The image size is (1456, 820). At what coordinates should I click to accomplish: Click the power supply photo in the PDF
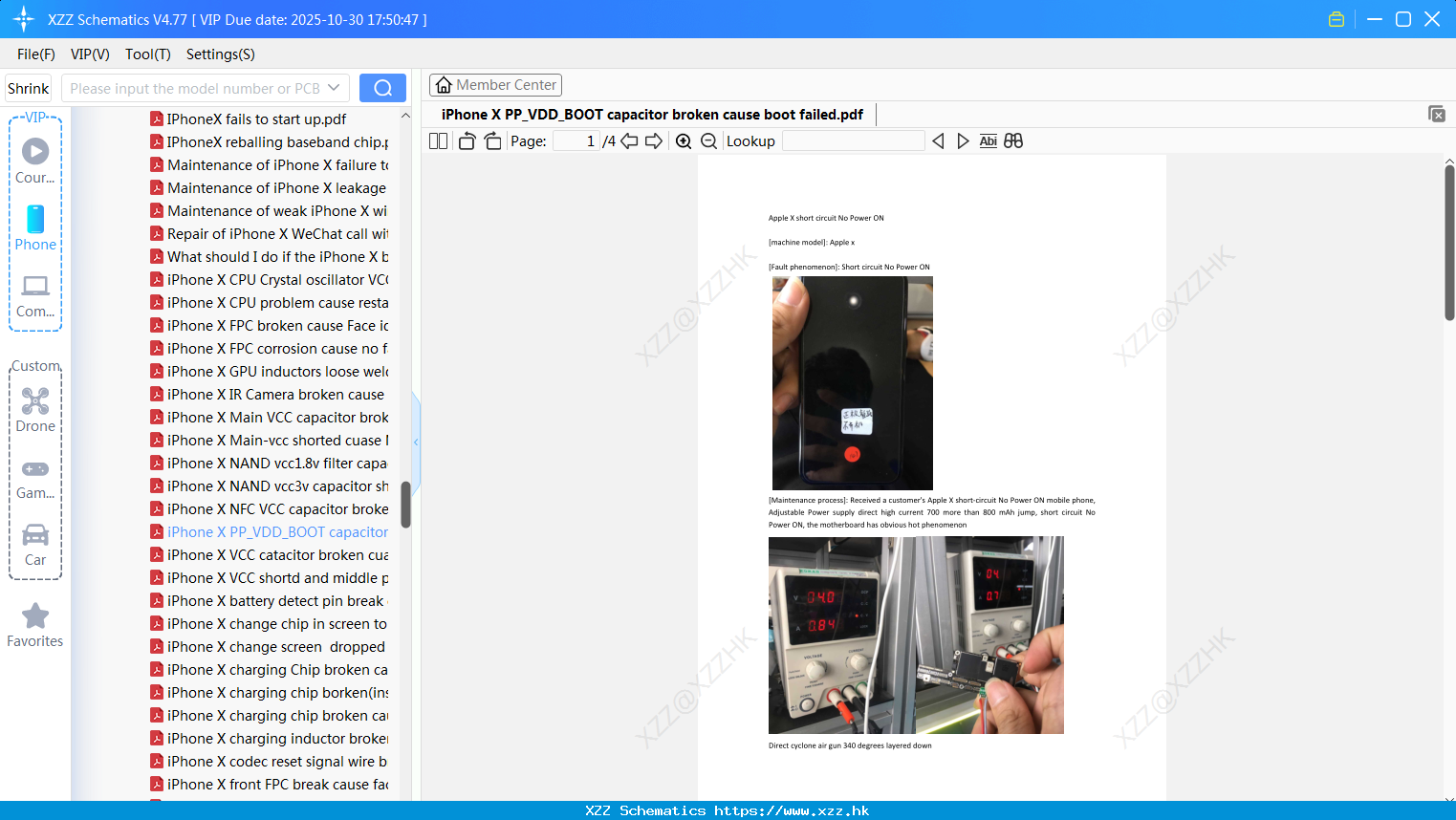point(916,635)
